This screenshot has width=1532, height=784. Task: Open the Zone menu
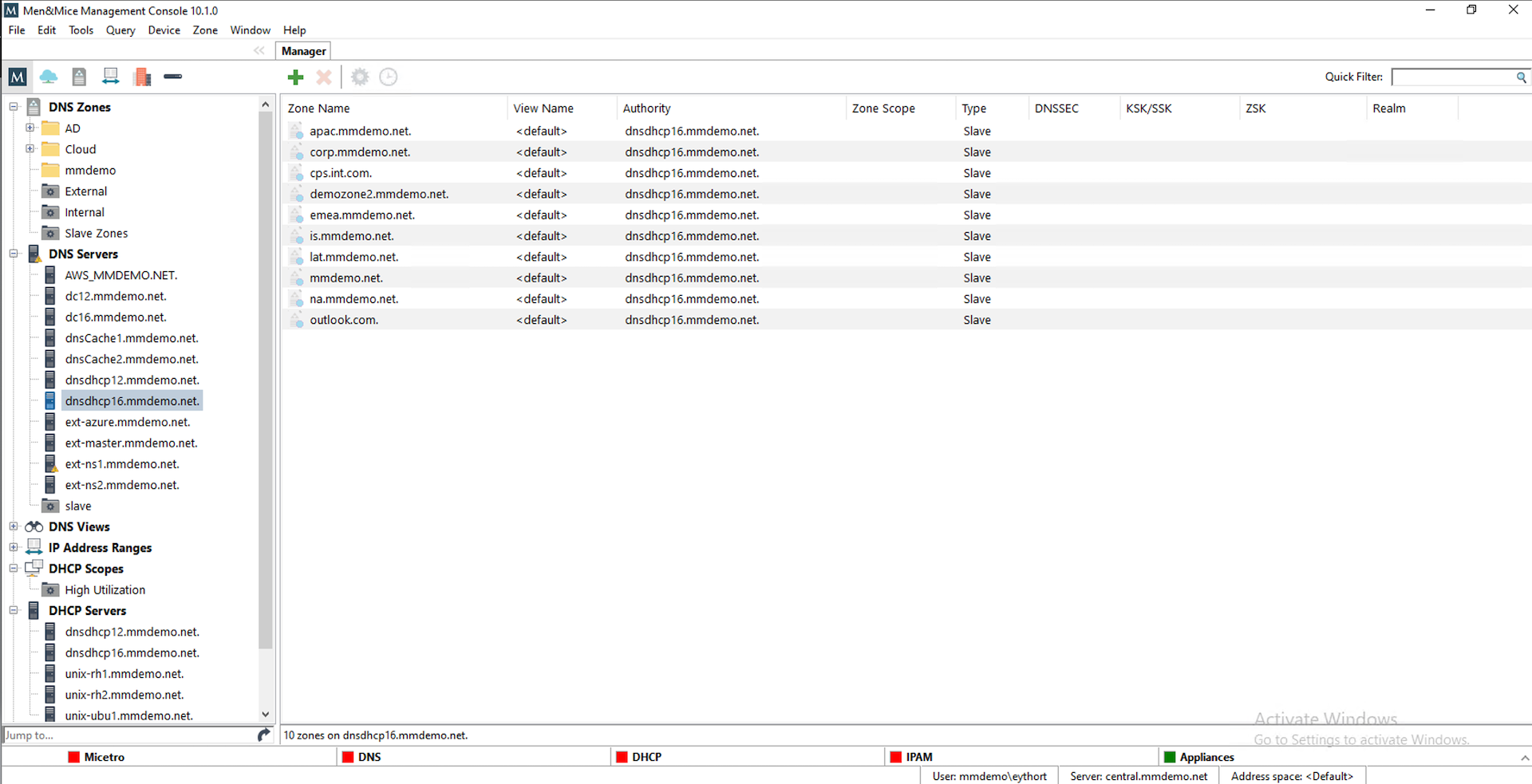(x=205, y=30)
